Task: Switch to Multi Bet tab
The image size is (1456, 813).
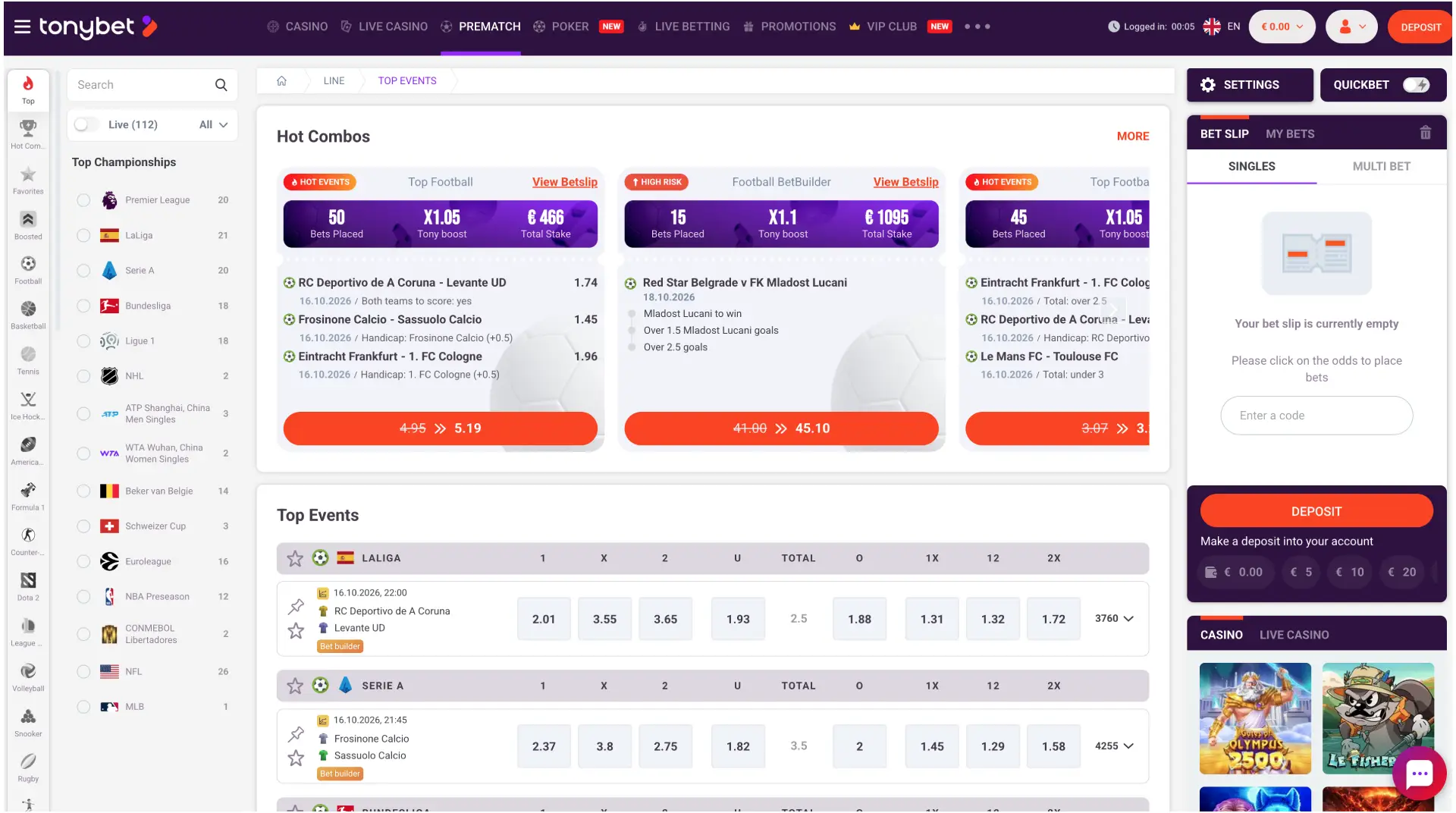Action: click(1381, 166)
